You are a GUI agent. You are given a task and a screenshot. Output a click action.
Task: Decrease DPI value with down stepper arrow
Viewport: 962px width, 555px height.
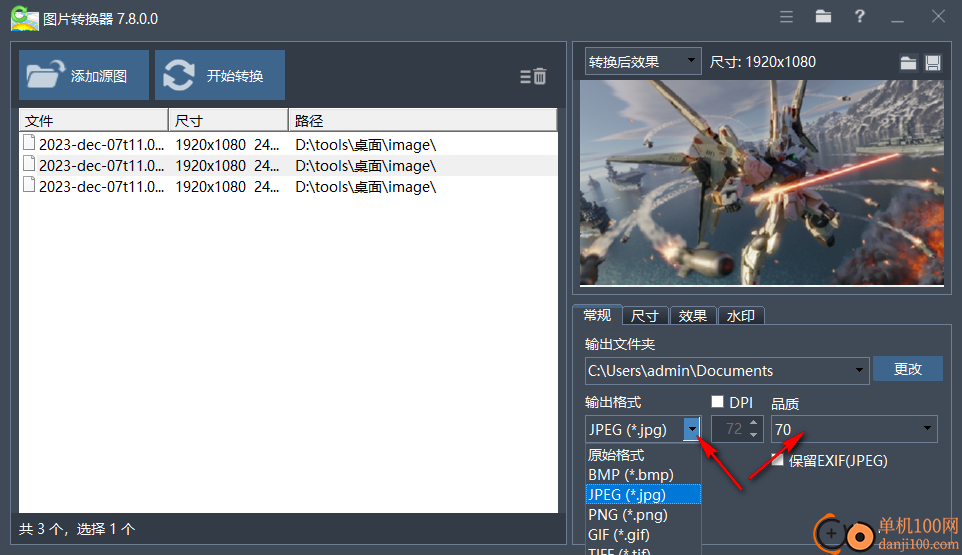point(753,435)
